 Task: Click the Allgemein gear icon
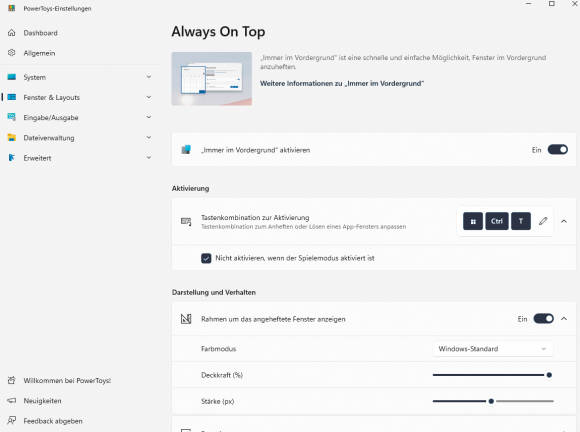point(12,53)
